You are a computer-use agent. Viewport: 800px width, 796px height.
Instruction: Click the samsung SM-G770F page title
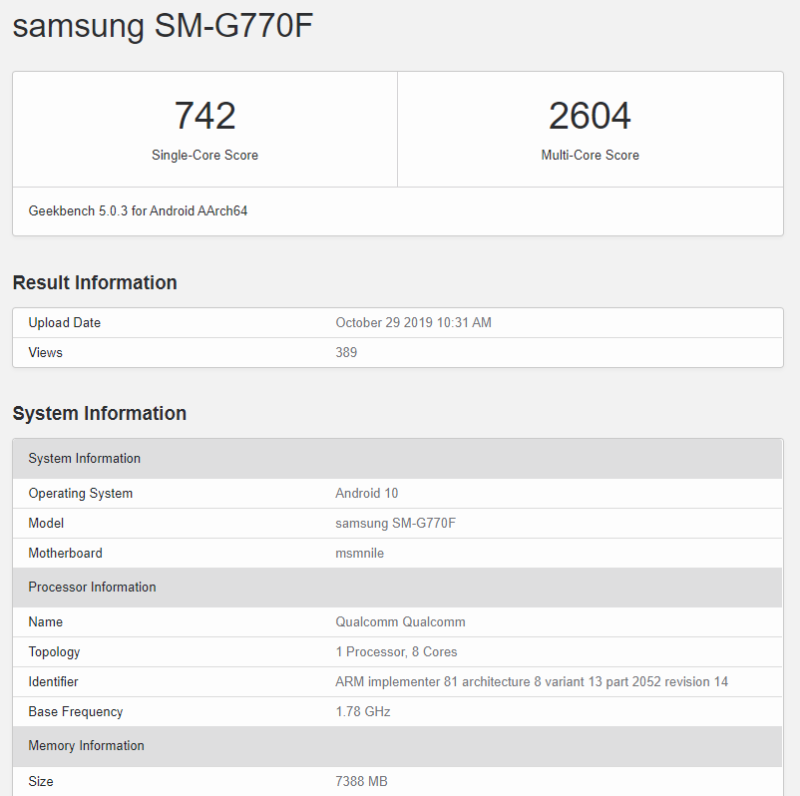tap(163, 27)
